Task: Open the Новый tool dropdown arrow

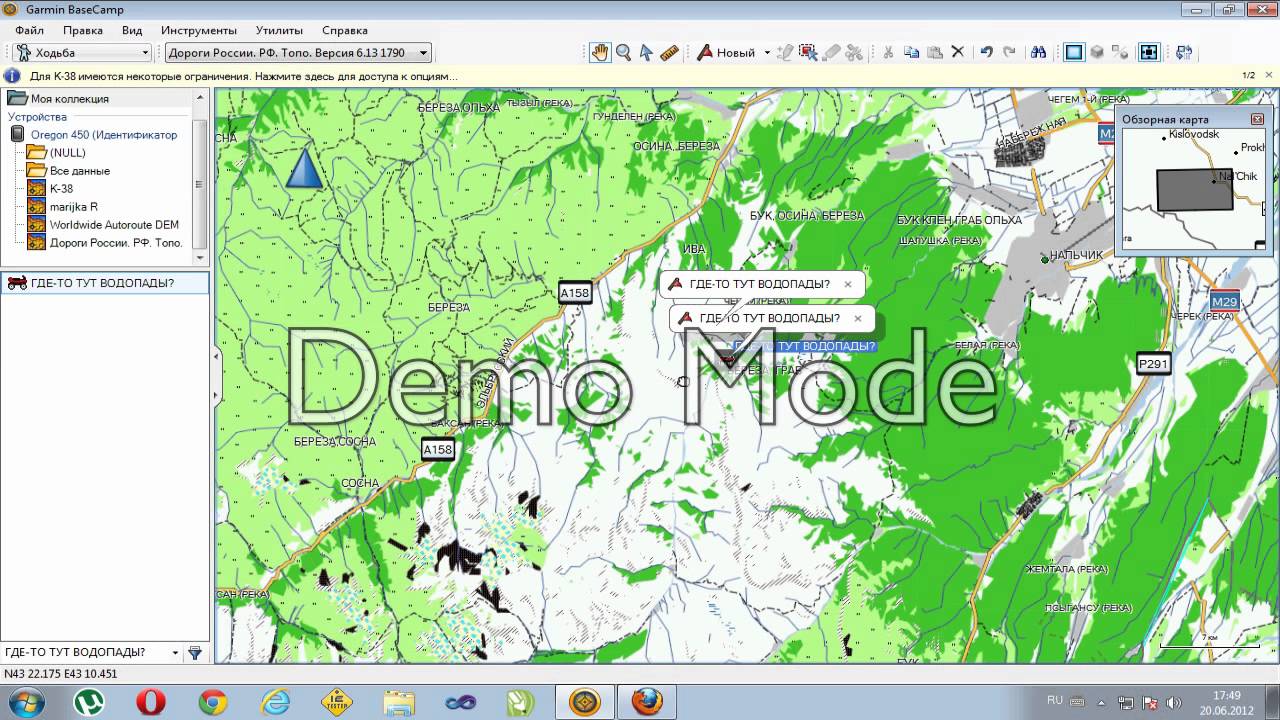Action: [x=767, y=52]
